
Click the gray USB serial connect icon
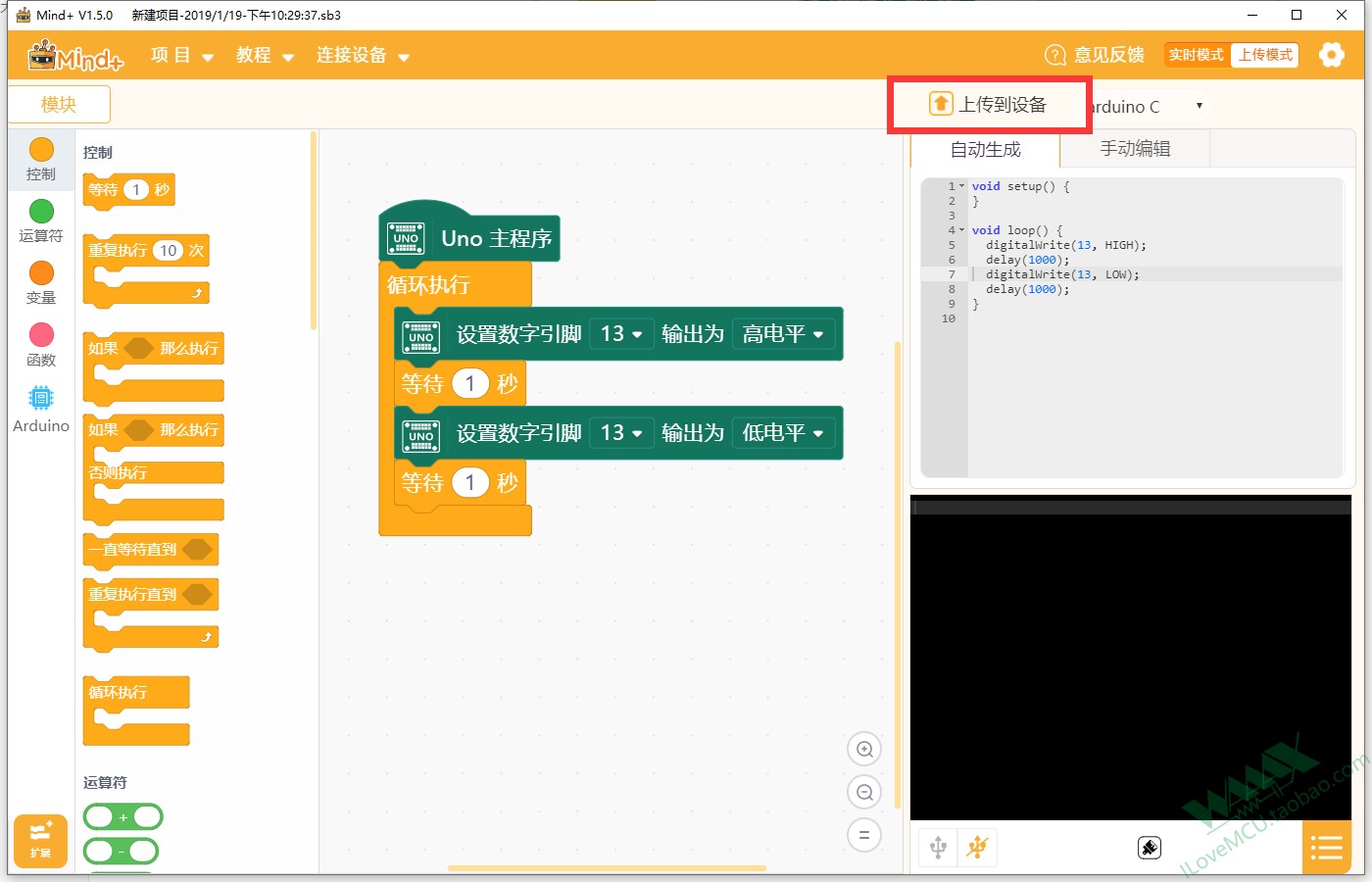[938, 847]
